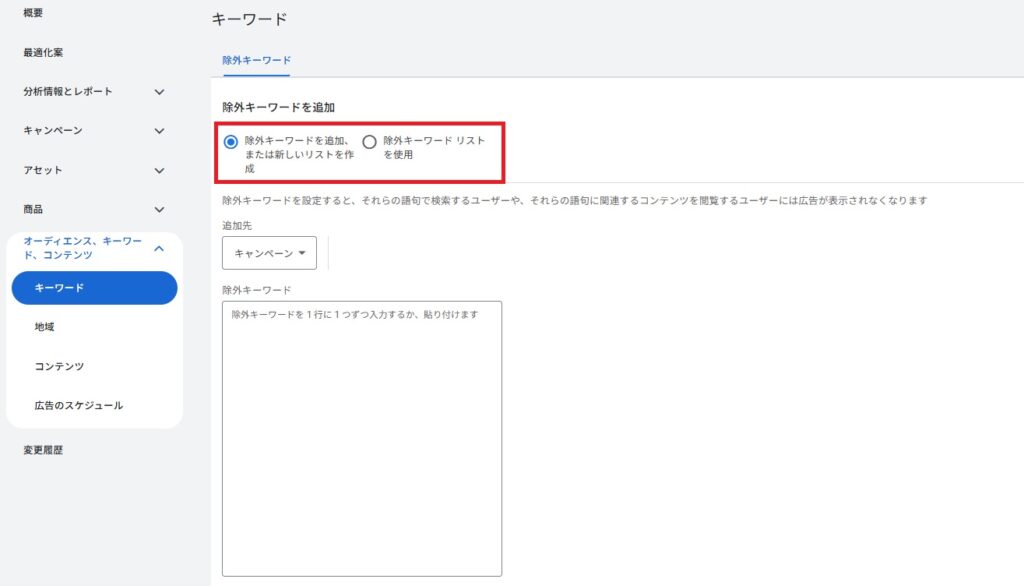Open 変更履歴 in the sidebar
The image size is (1024, 586).
(x=43, y=449)
